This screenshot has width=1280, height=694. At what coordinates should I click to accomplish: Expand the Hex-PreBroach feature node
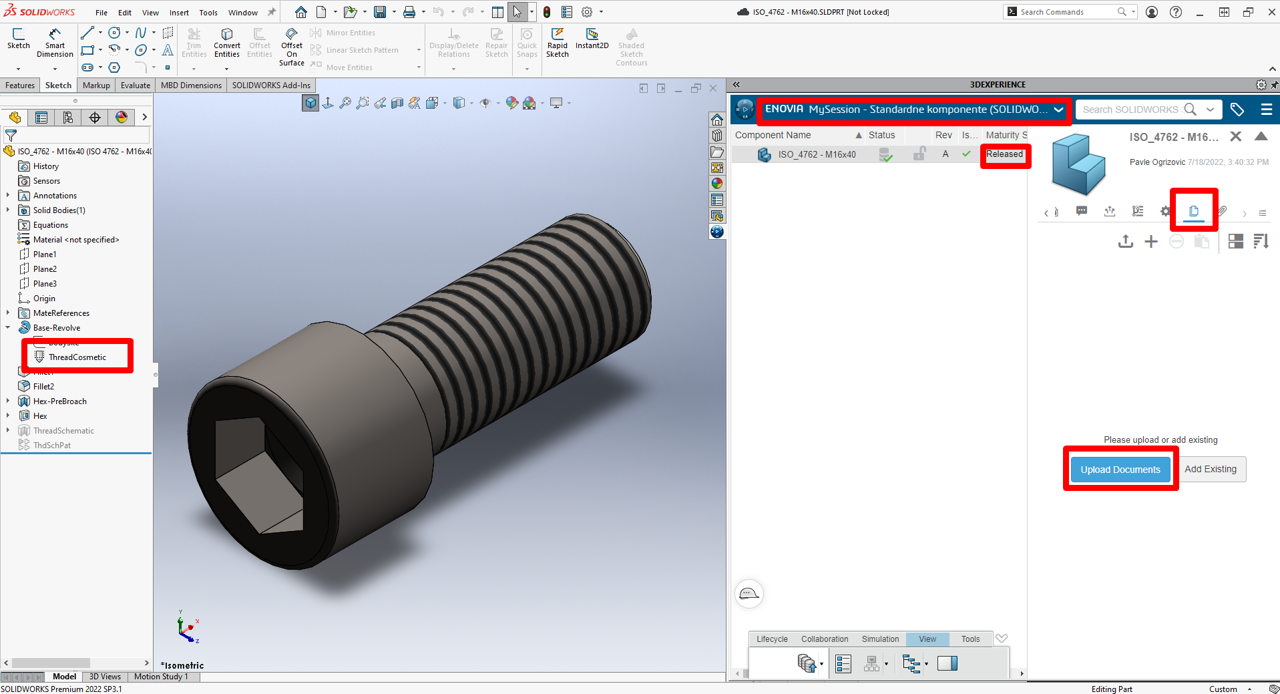click(8, 401)
